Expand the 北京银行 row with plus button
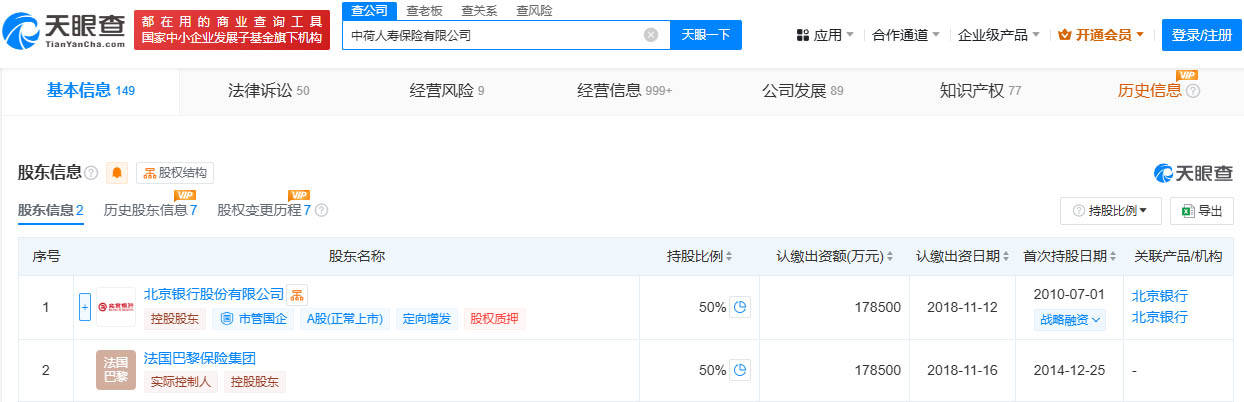1244x402 pixels. click(x=85, y=307)
